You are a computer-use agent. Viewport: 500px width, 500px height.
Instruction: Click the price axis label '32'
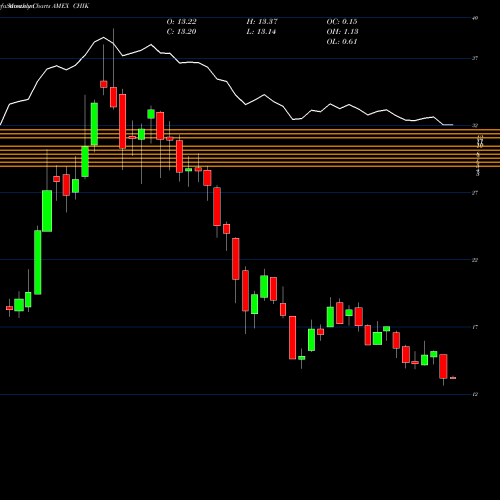coord(475,126)
